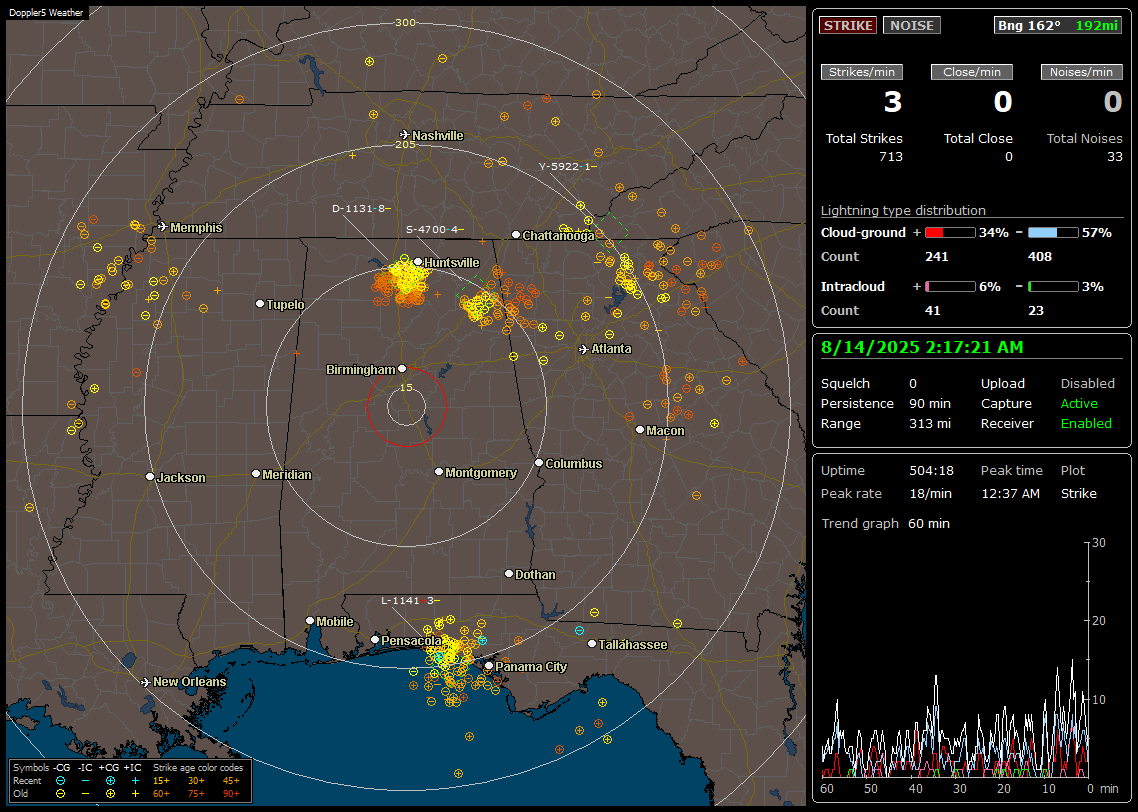
Task: Click the Jackson city marker
Action: tap(150, 477)
